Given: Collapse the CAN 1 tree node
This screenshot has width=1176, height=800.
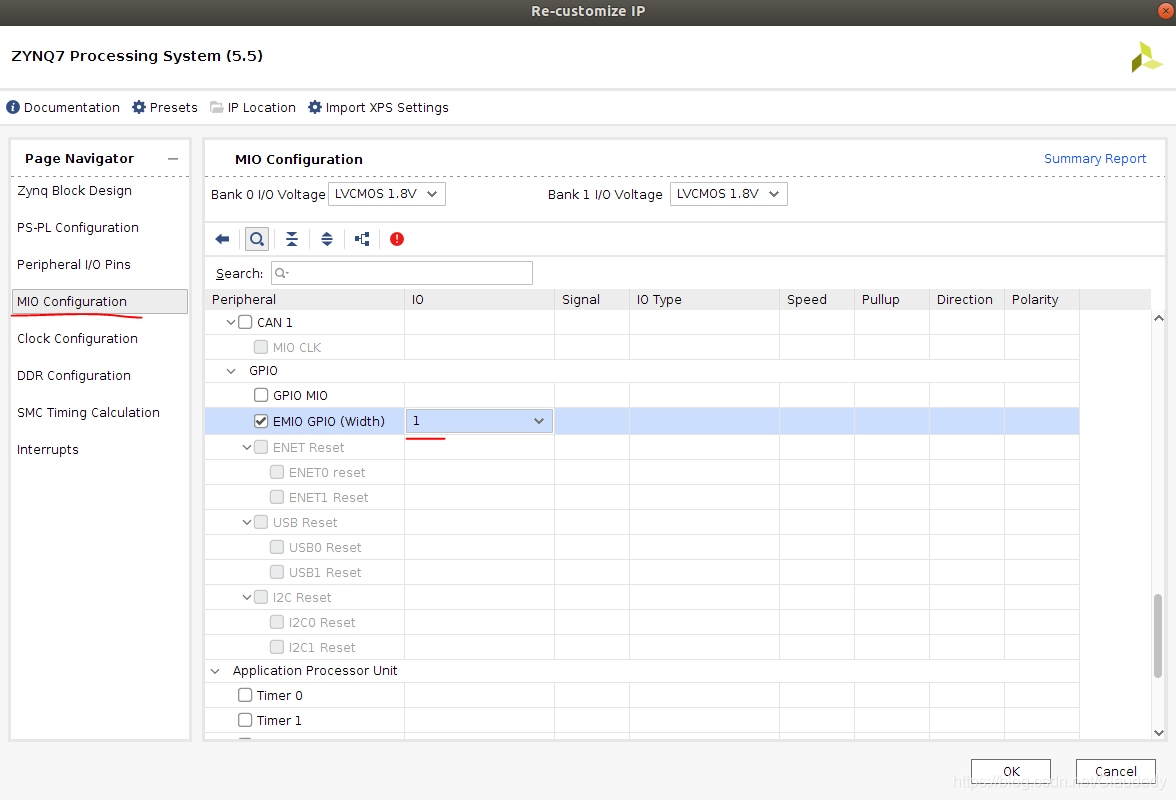Looking at the screenshot, I should coord(231,322).
